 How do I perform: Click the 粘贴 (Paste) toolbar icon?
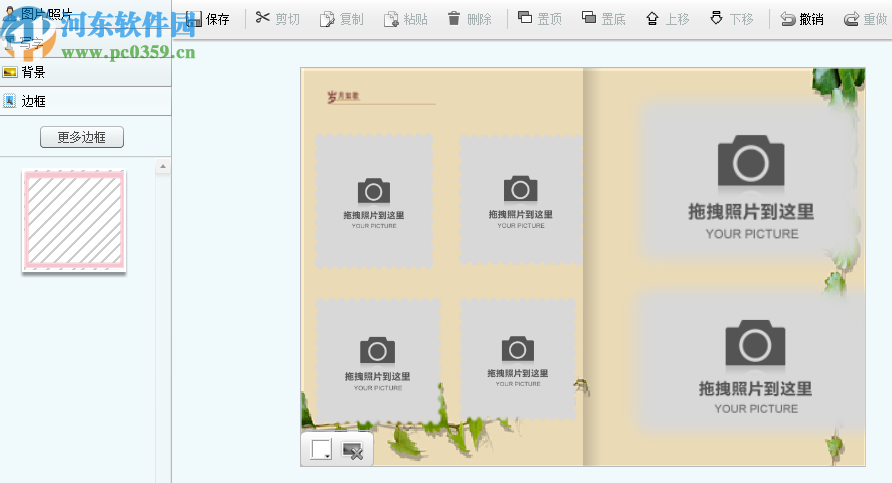point(391,19)
